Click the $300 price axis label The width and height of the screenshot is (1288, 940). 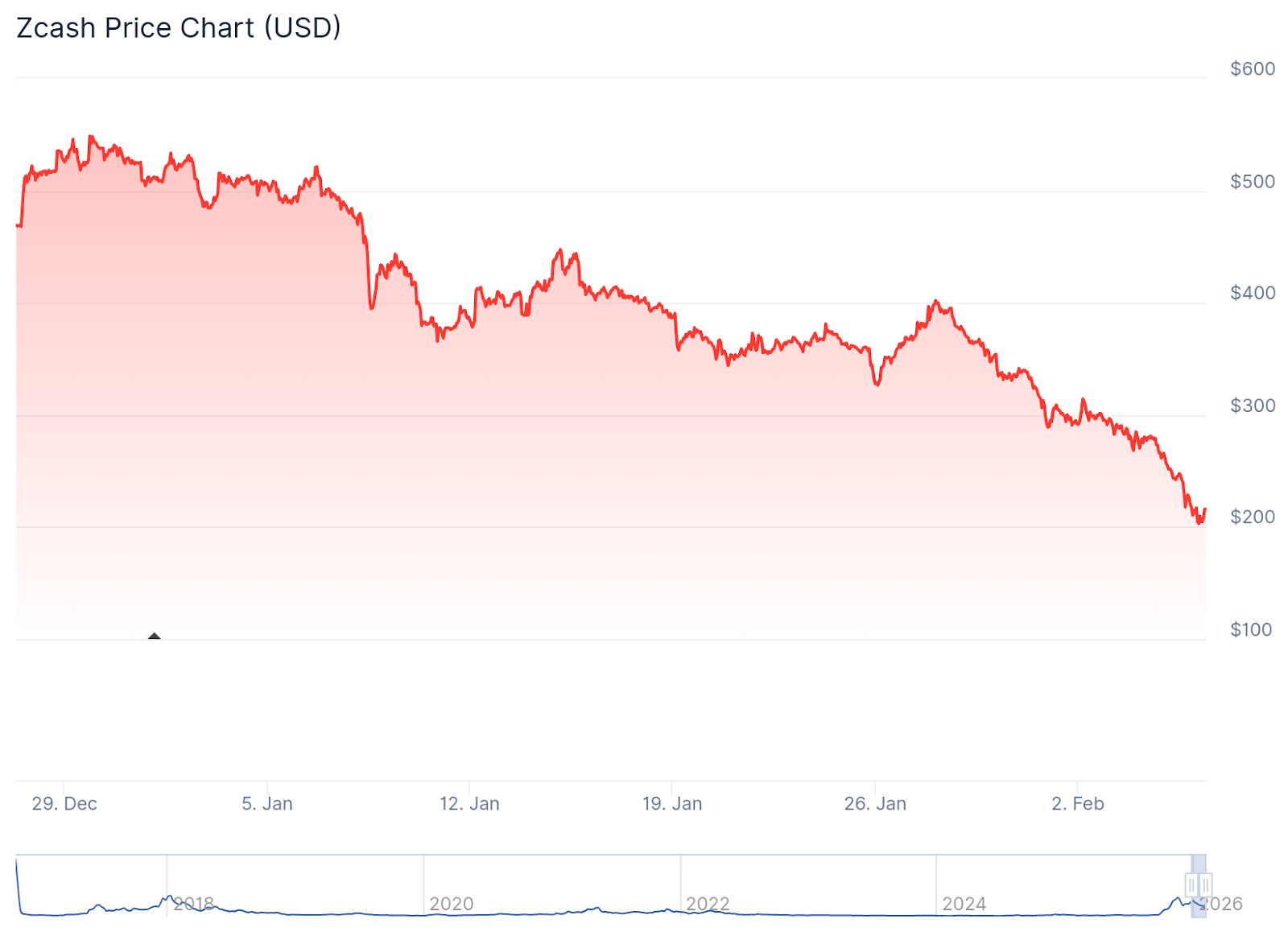tap(1253, 406)
